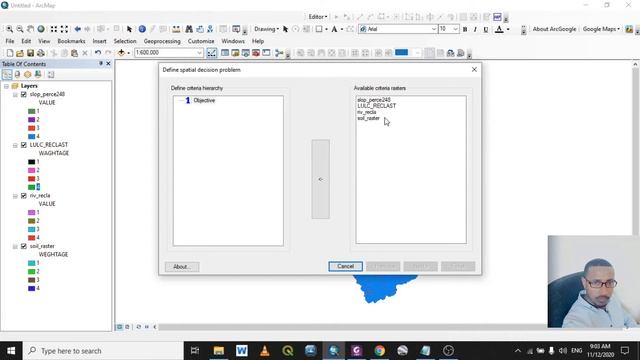Select the Zoom In tool
Viewport: 640px width, 360px height.
click(9, 29)
